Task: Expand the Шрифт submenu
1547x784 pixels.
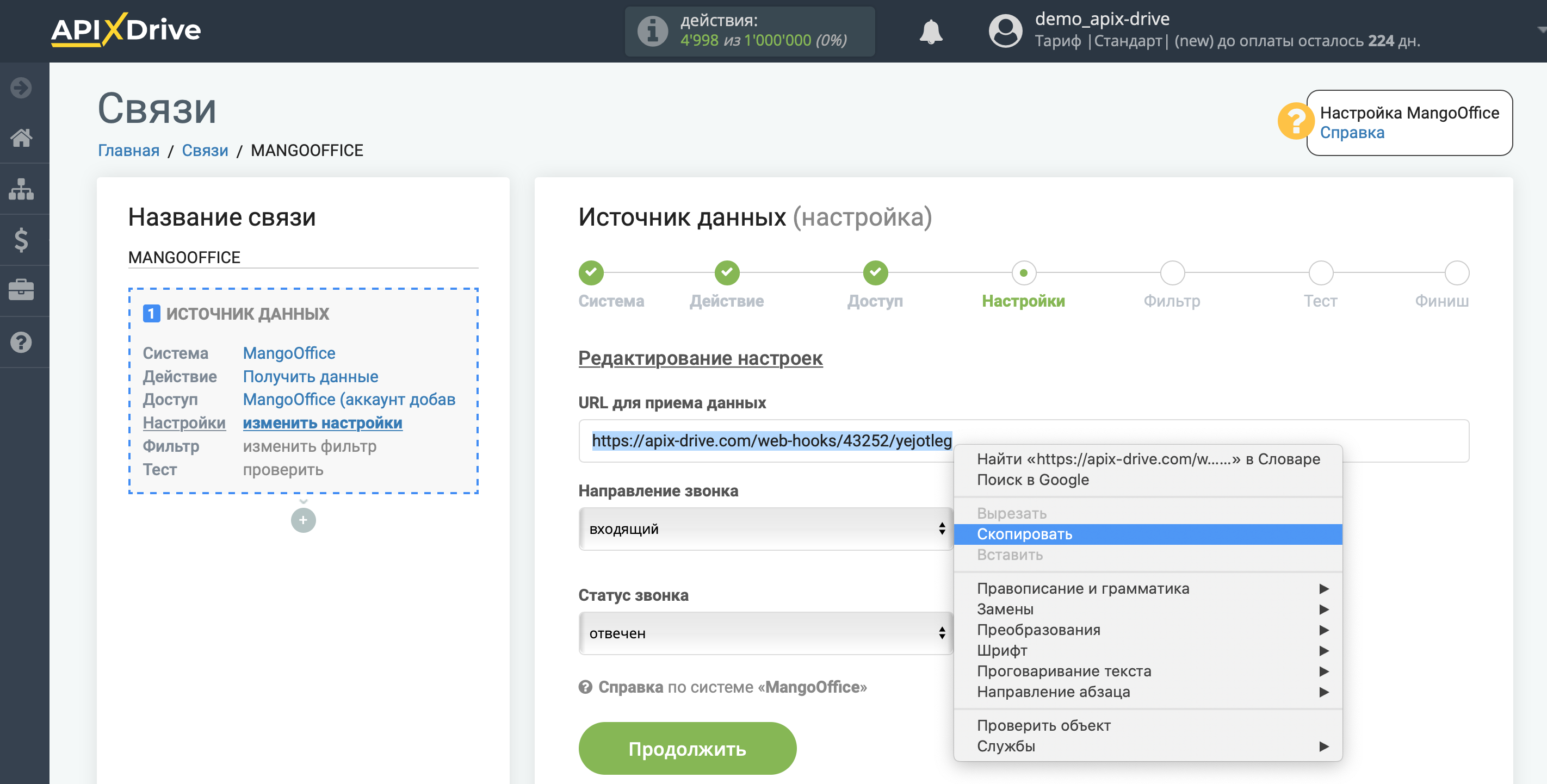Action: coord(1148,650)
